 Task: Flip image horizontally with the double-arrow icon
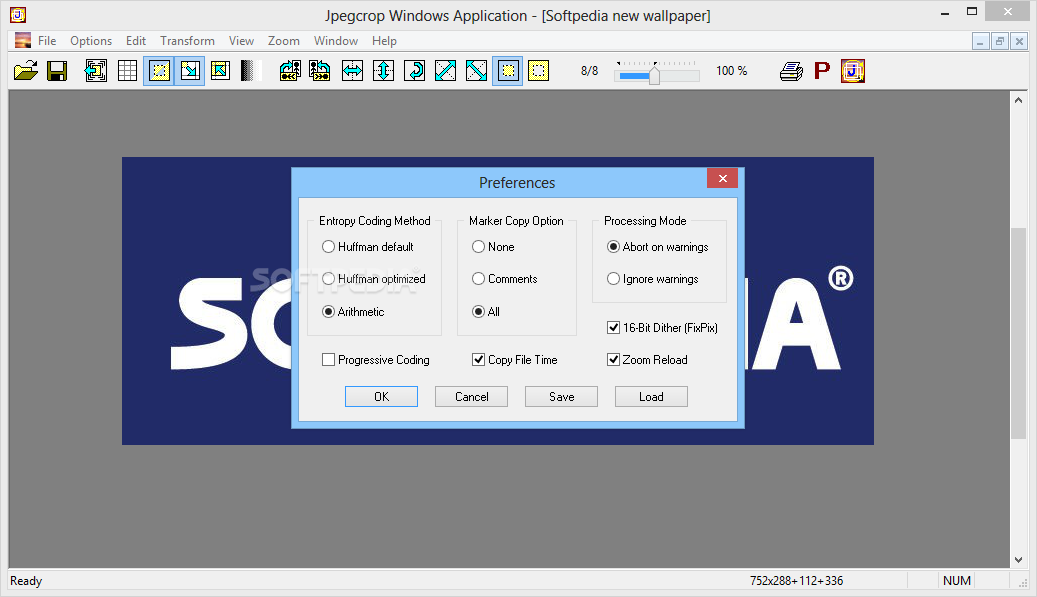[x=353, y=71]
